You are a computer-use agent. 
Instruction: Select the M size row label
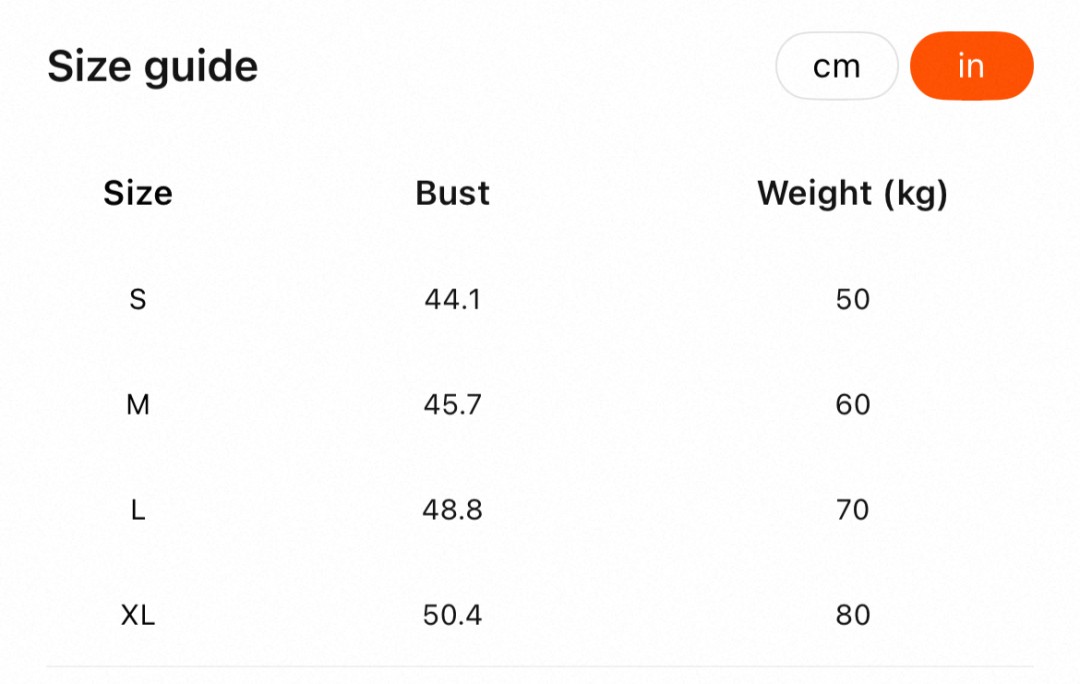coord(138,405)
